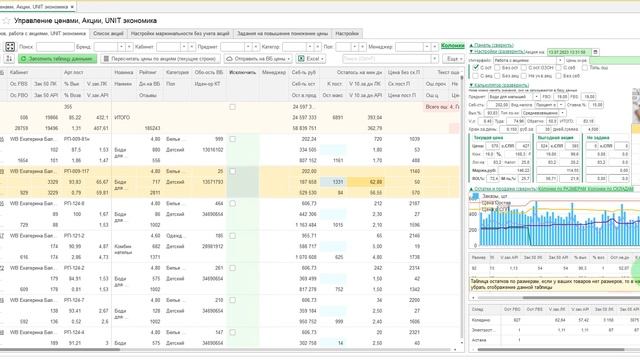Click the Поиск search input field
Viewport: 640px width, 360px height.
(55, 47)
